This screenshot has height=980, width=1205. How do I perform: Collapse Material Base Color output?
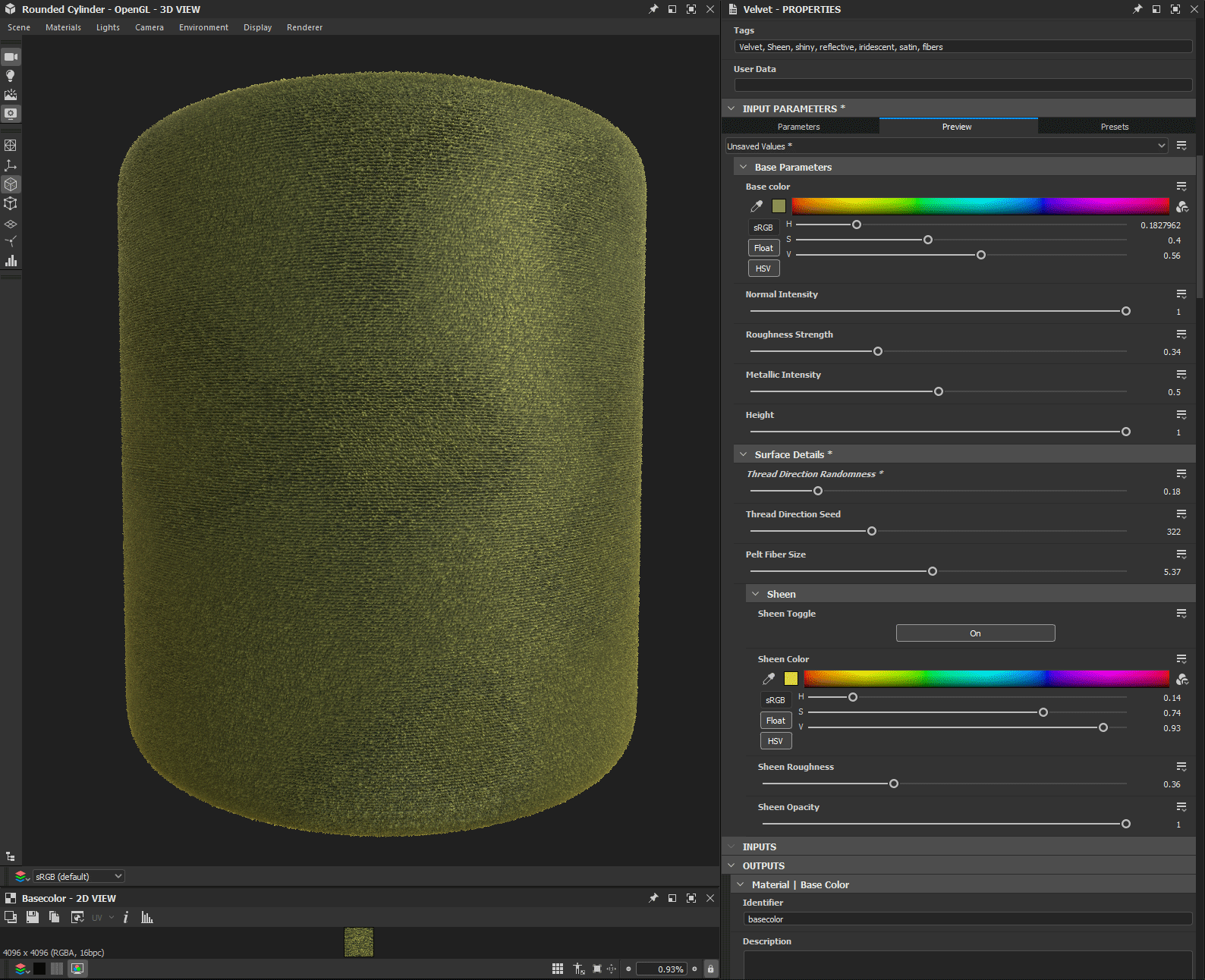click(x=741, y=884)
